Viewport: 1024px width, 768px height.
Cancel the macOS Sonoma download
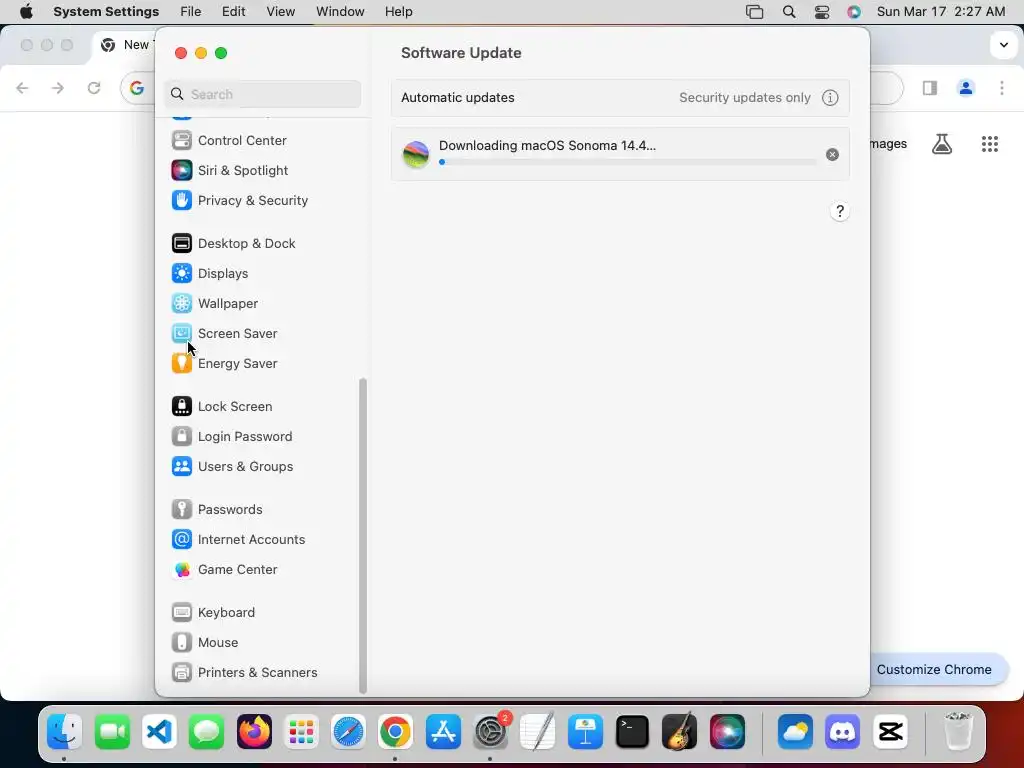tap(832, 155)
